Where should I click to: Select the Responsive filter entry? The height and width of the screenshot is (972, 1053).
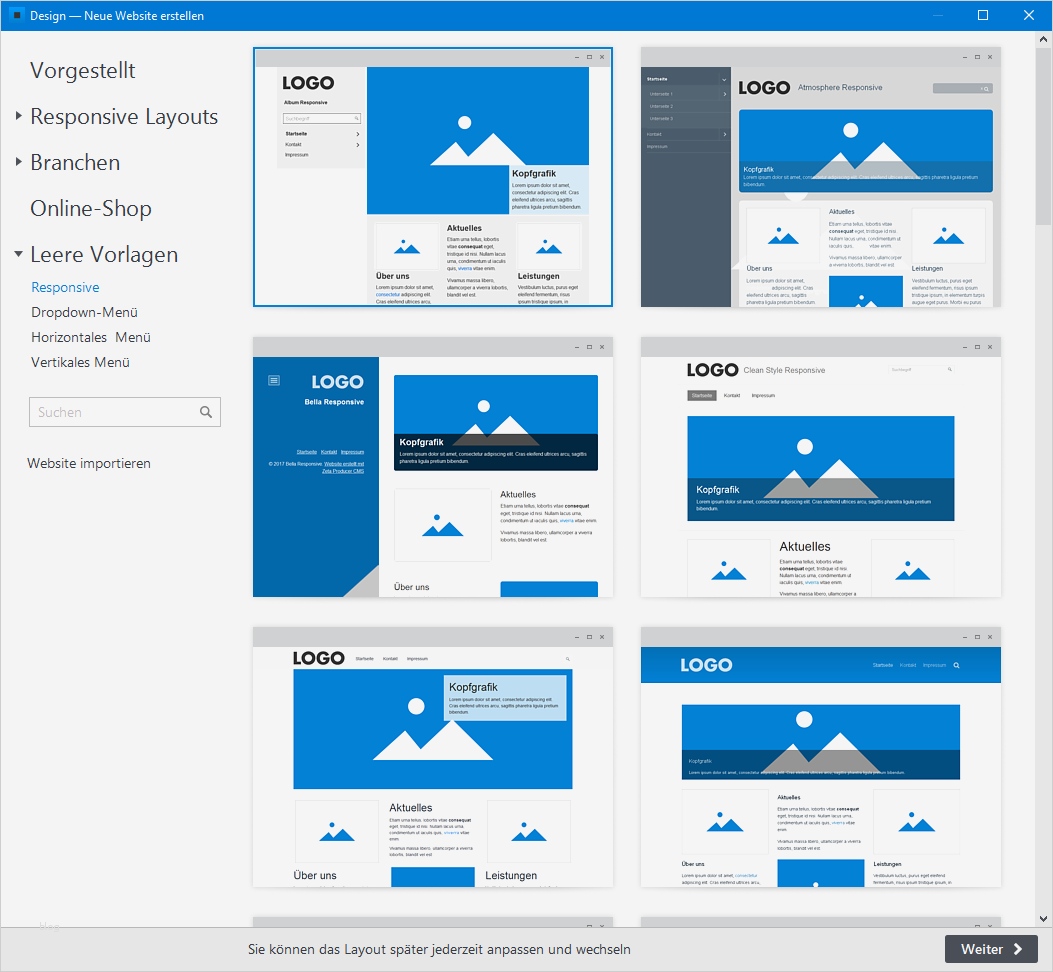(65, 287)
